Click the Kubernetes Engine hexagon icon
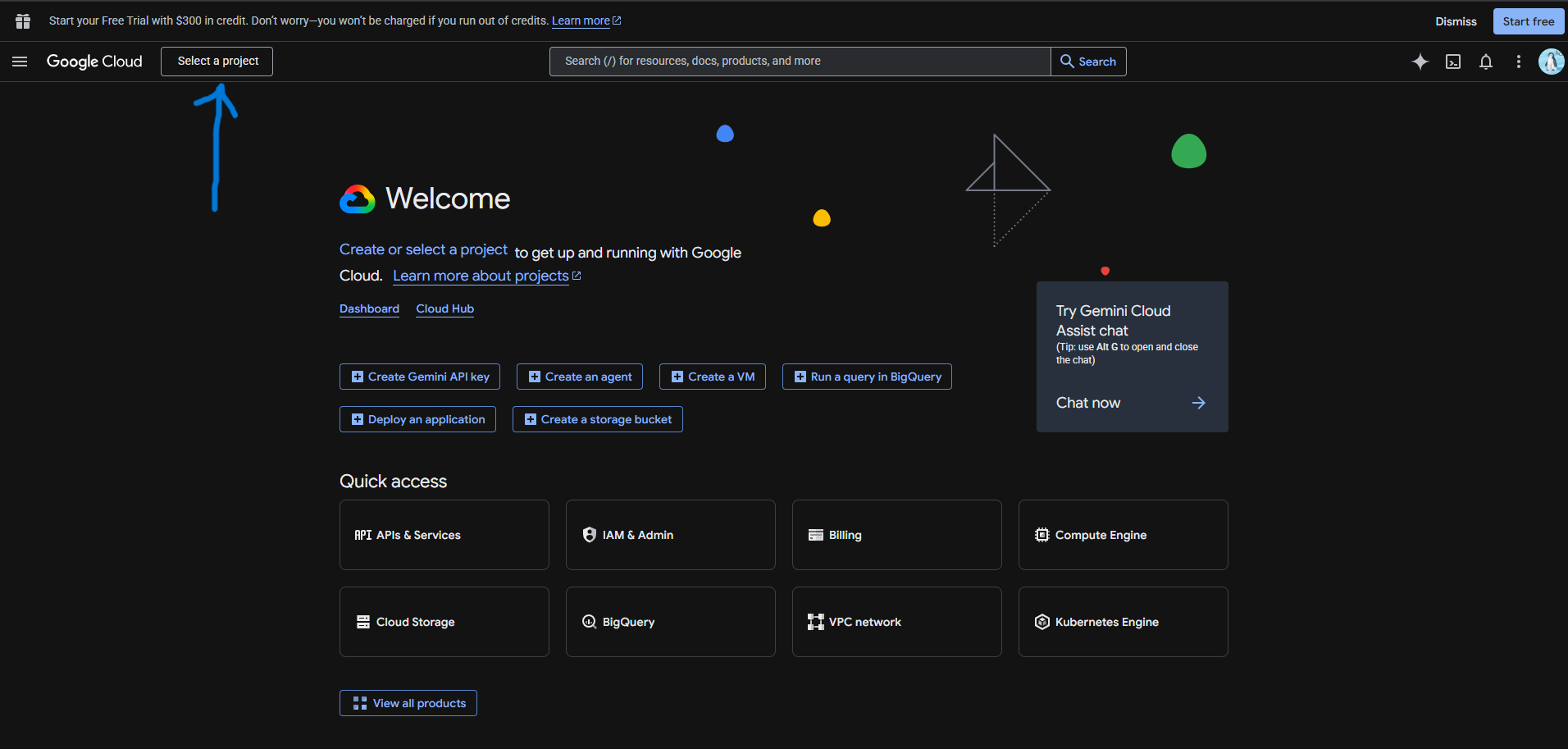1568x749 pixels. point(1042,622)
